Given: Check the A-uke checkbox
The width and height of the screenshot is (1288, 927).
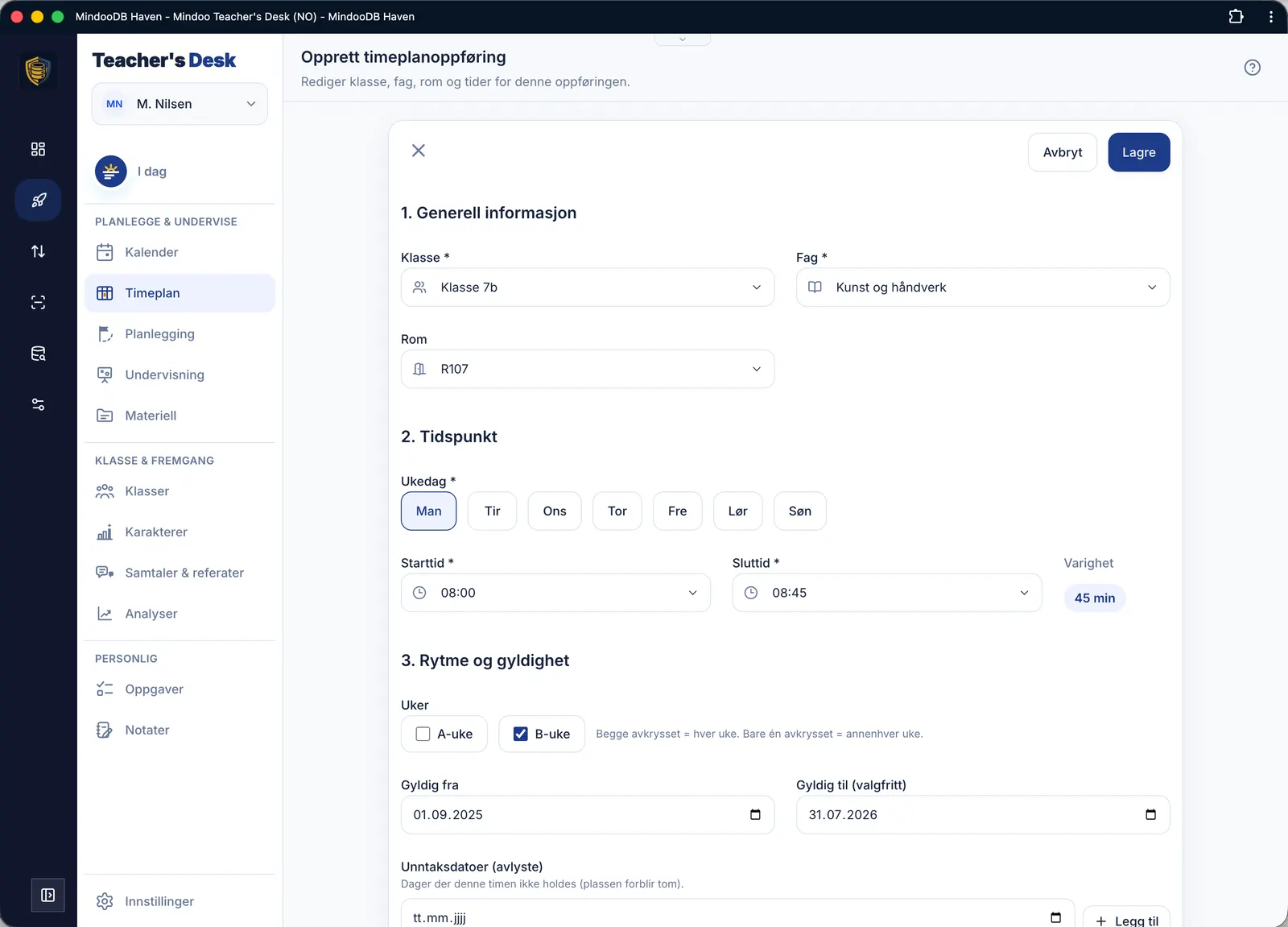Looking at the screenshot, I should [x=423, y=734].
